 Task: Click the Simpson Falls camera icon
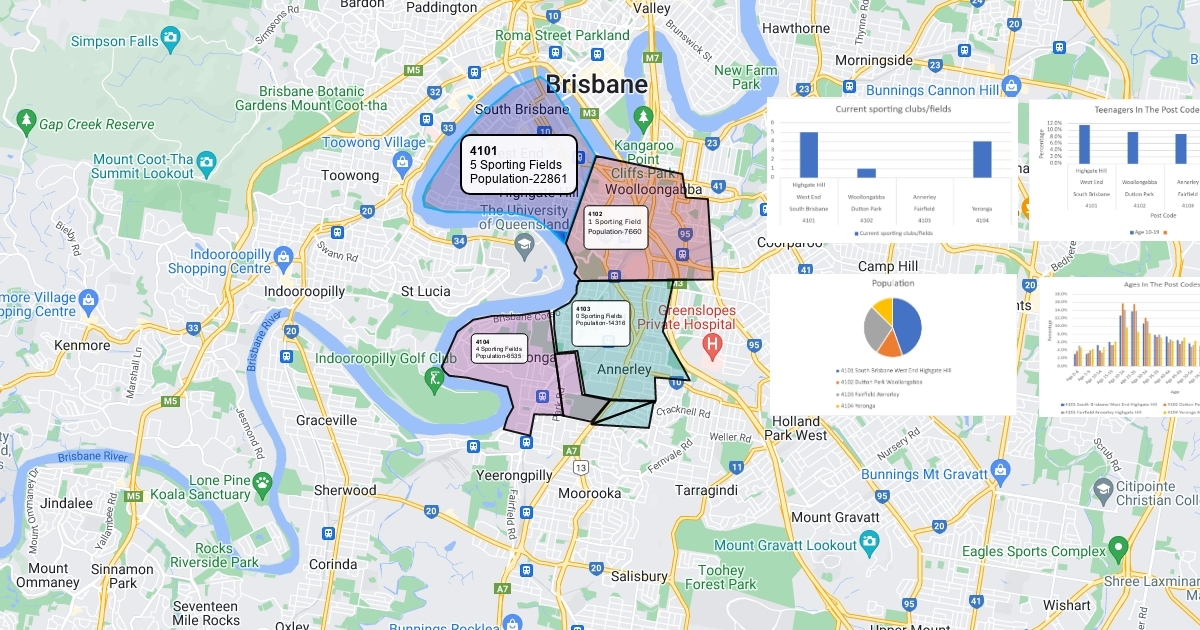click(171, 41)
